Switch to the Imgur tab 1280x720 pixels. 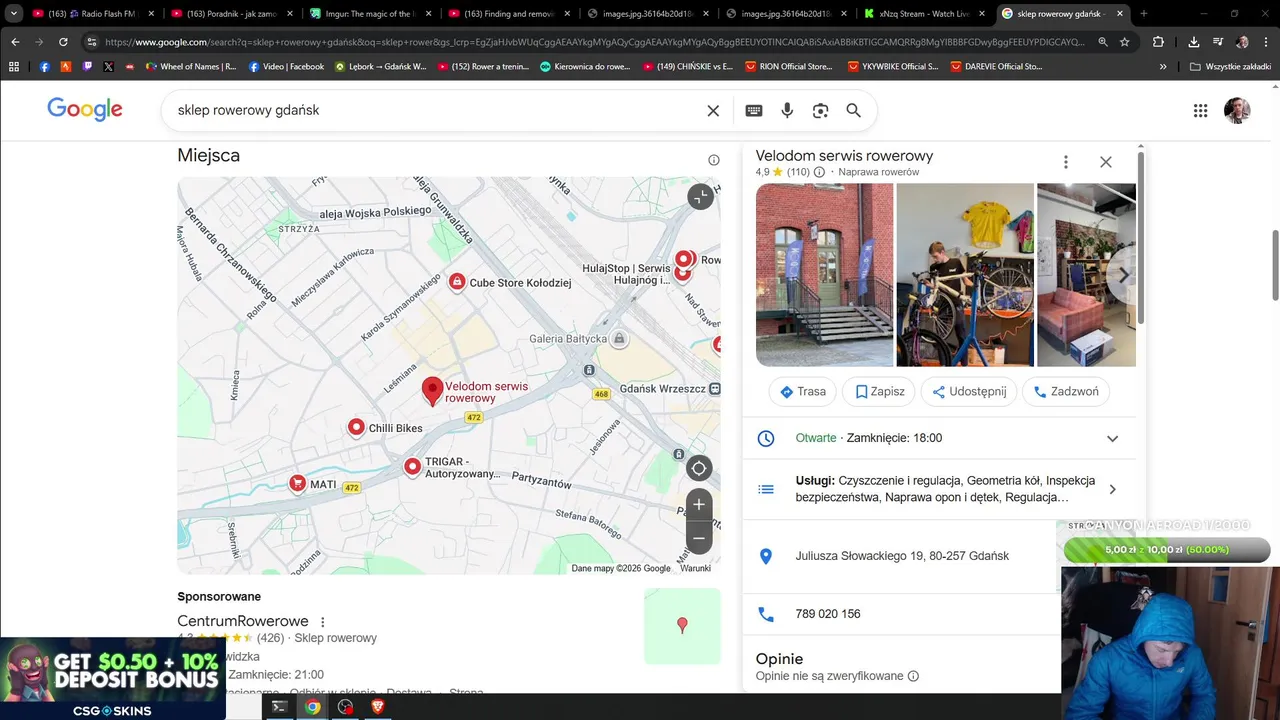pyautogui.click(x=369, y=14)
